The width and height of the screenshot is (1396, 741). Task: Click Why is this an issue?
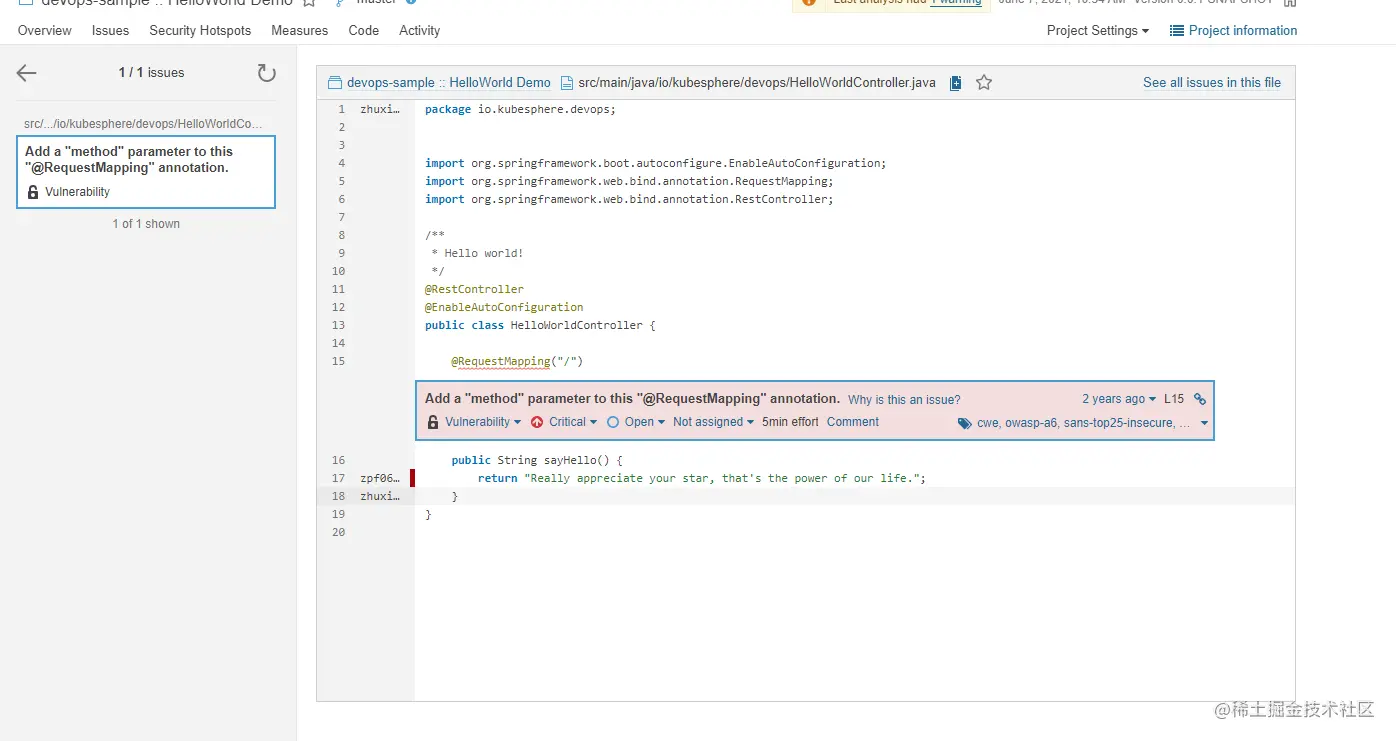(x=904, y=400)
